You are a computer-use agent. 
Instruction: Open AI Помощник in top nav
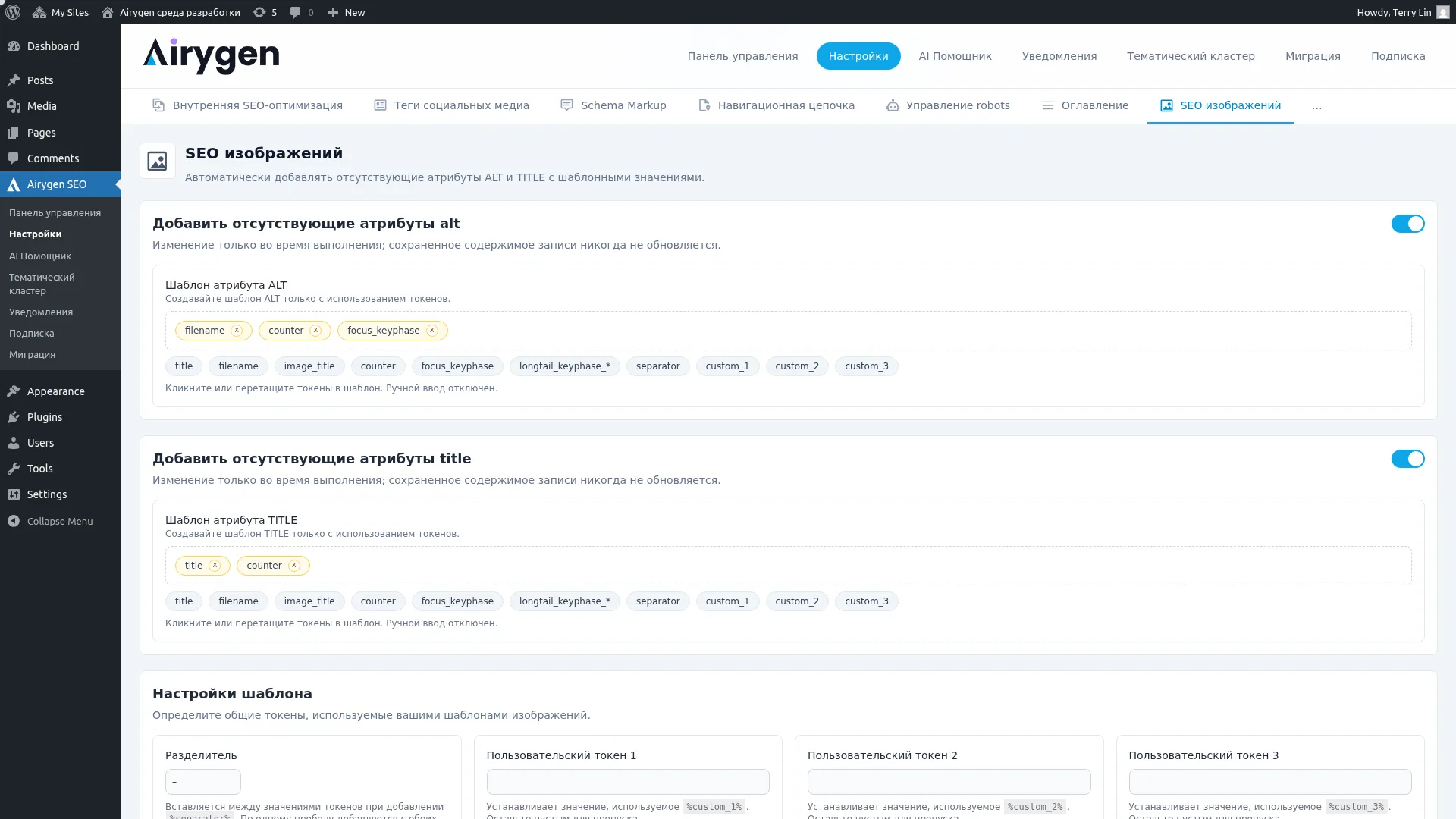[x=955, y=56]
